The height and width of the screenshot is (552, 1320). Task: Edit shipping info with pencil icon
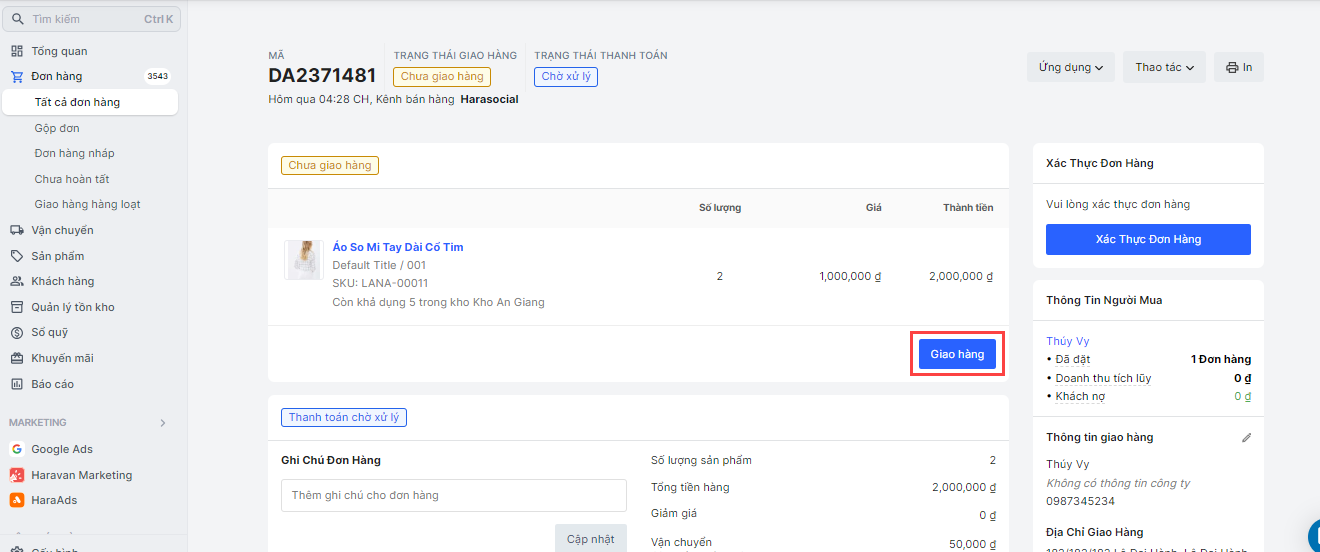(x=1246, y=437)
